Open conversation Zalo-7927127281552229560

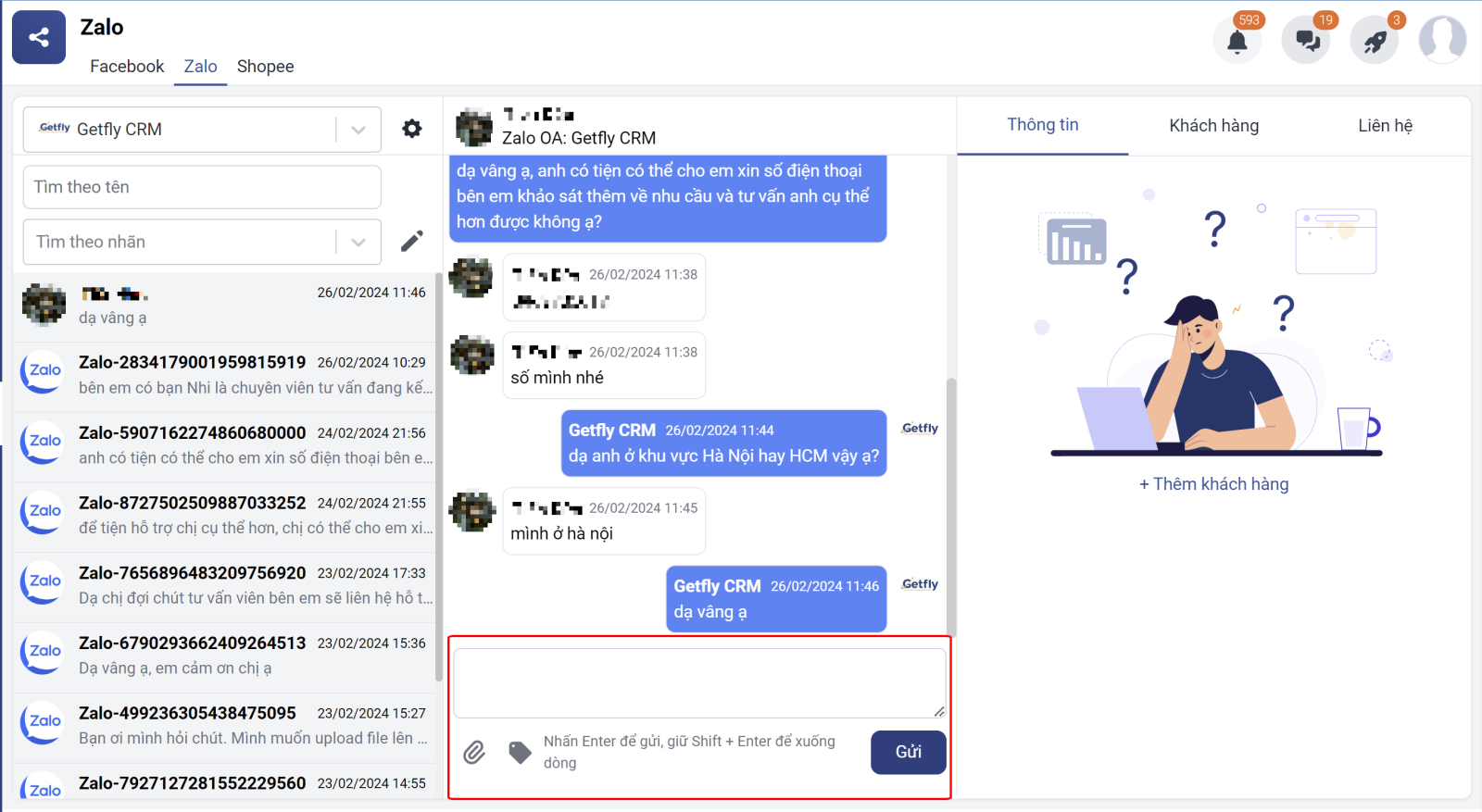point(224,783)
